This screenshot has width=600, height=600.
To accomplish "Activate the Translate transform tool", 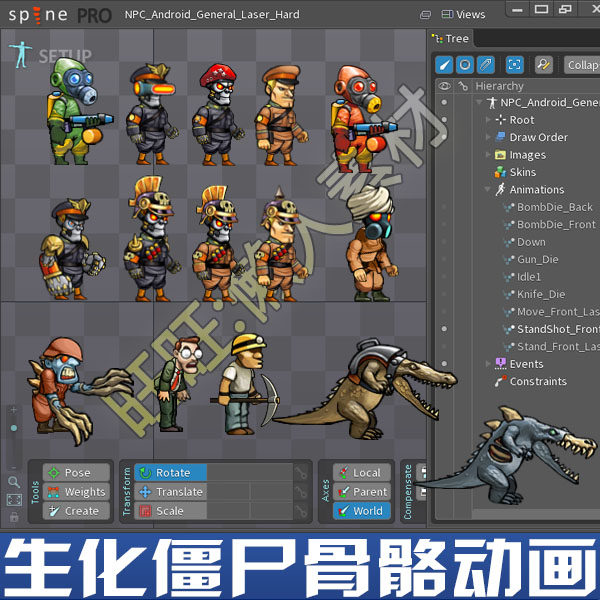I will pos(170,492).
